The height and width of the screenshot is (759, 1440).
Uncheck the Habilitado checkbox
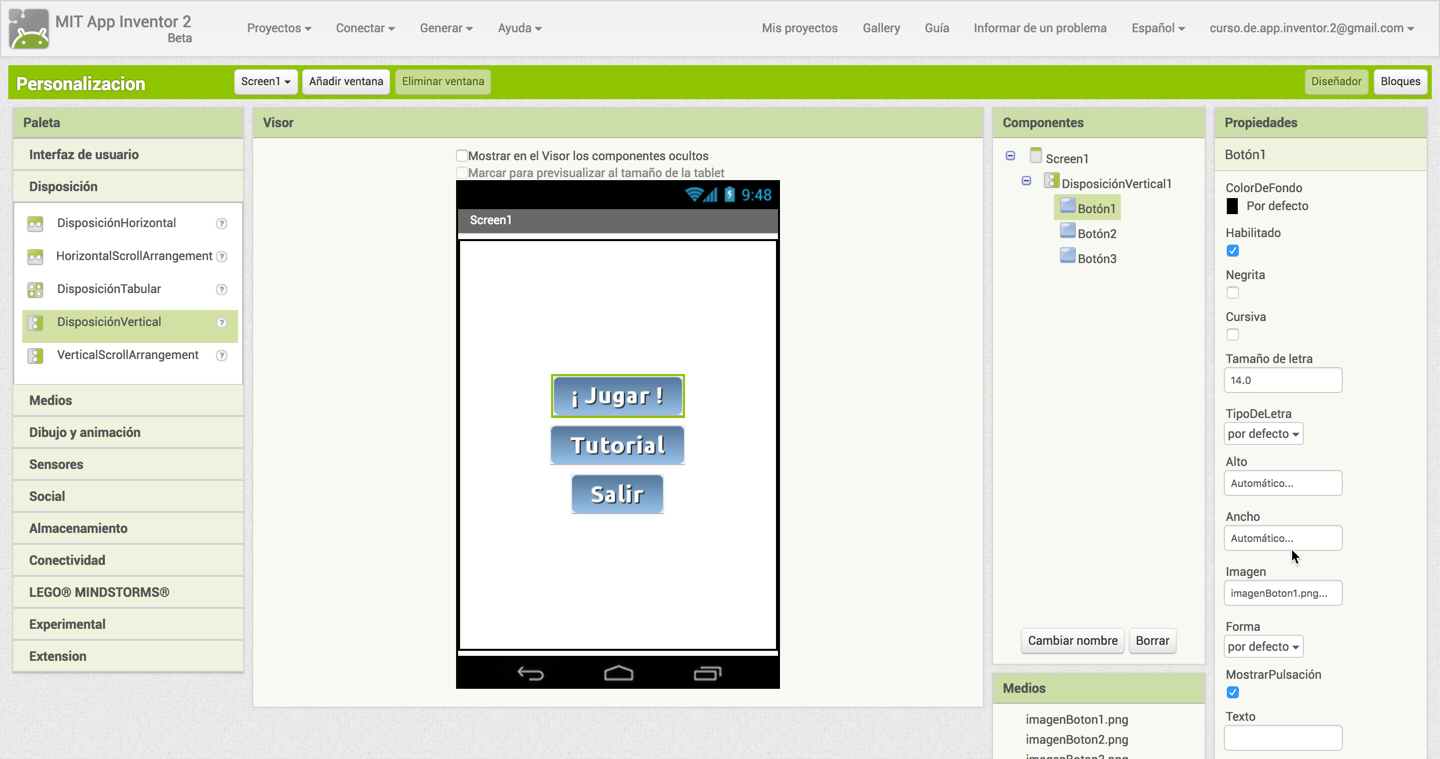coord(1232,251)
